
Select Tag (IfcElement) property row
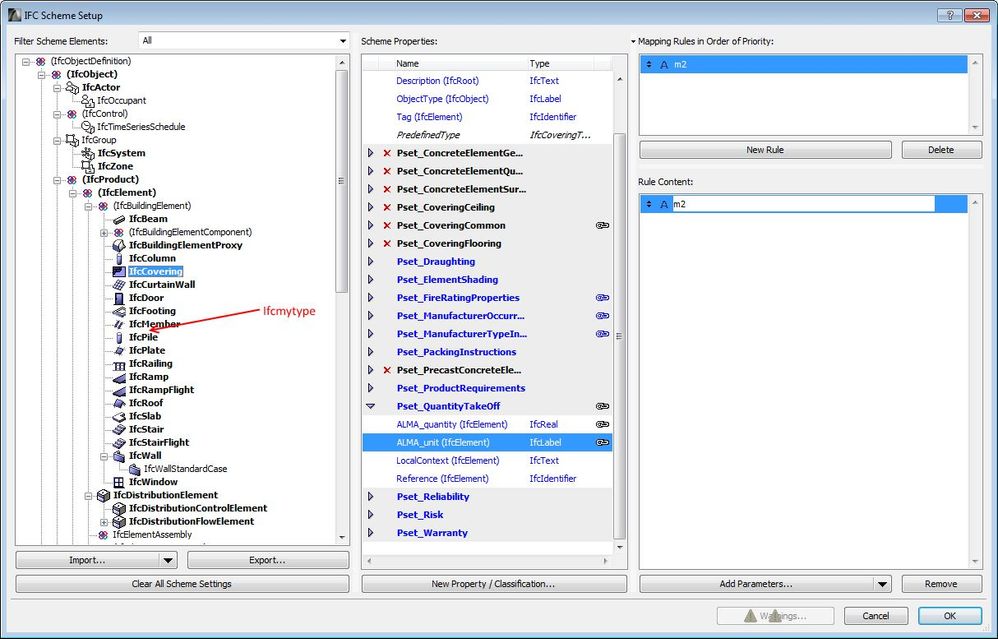(487, 117)
